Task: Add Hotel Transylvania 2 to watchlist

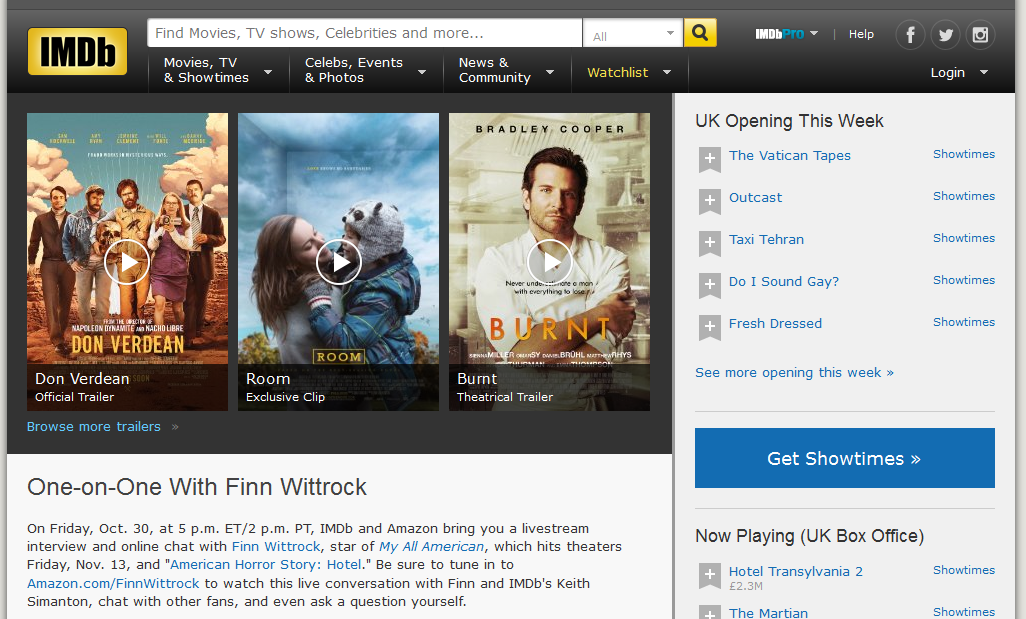Action: [x=710, y=575]
